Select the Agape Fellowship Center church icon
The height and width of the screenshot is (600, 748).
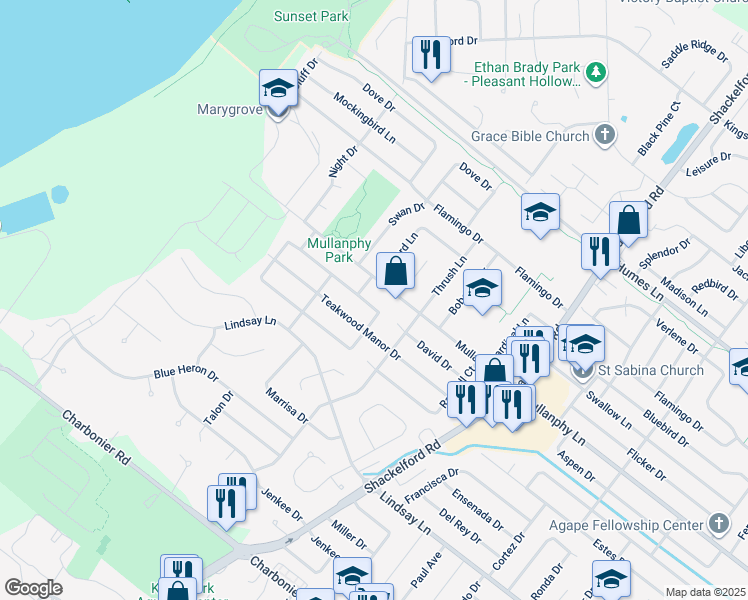coord(717,523)
